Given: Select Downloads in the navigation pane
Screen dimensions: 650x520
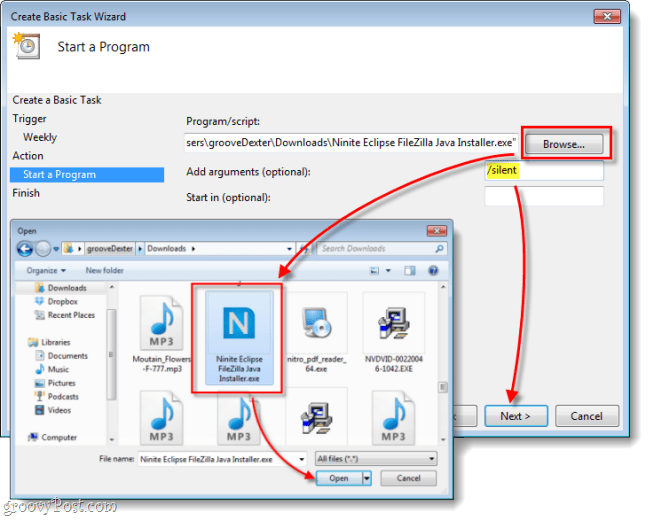Looking at the screenshot, I should click(x=61, y=288).
